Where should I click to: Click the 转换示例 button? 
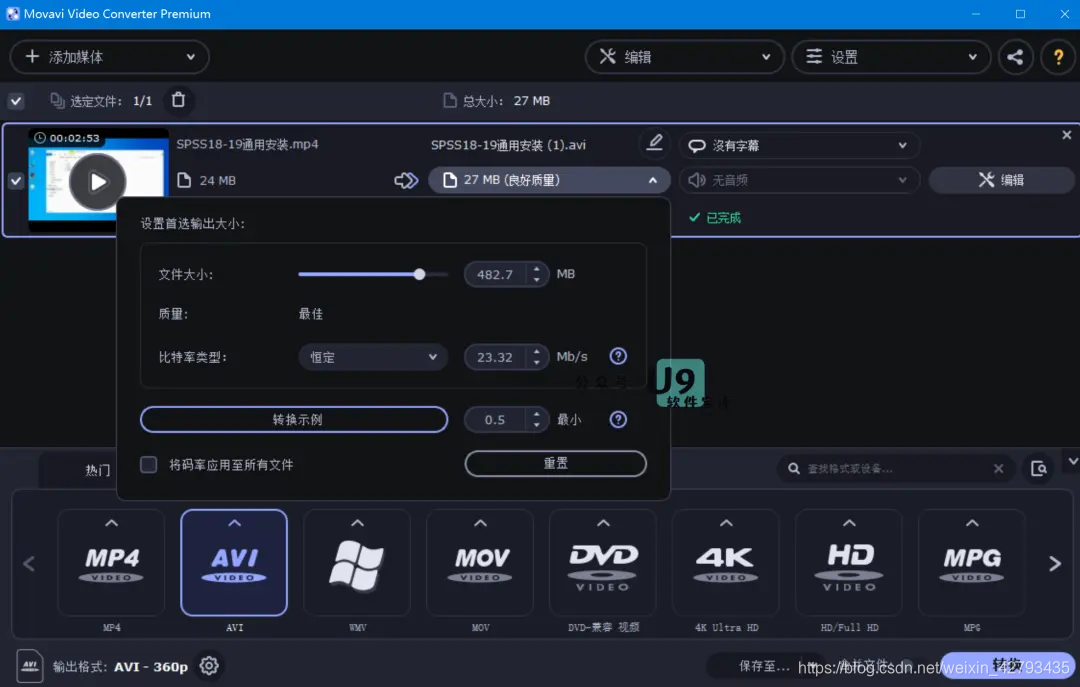[294, 419]
